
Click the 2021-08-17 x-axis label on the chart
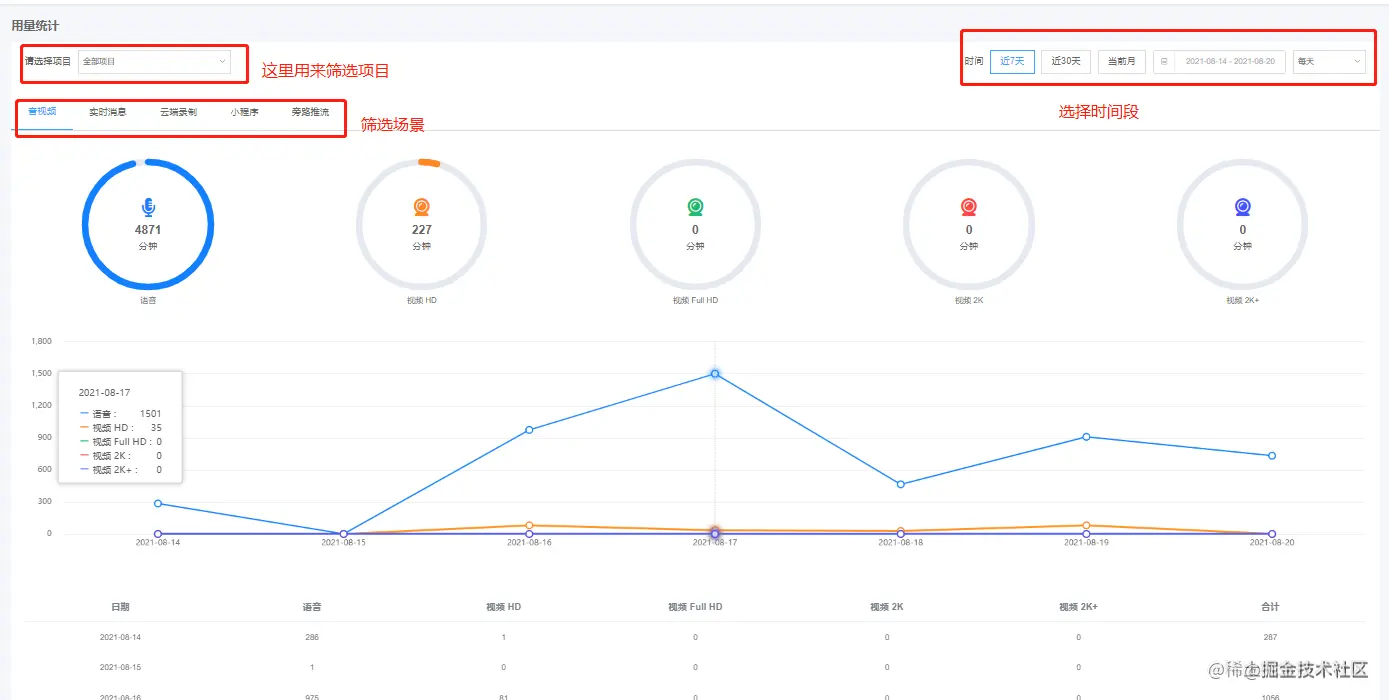[715, 543]
